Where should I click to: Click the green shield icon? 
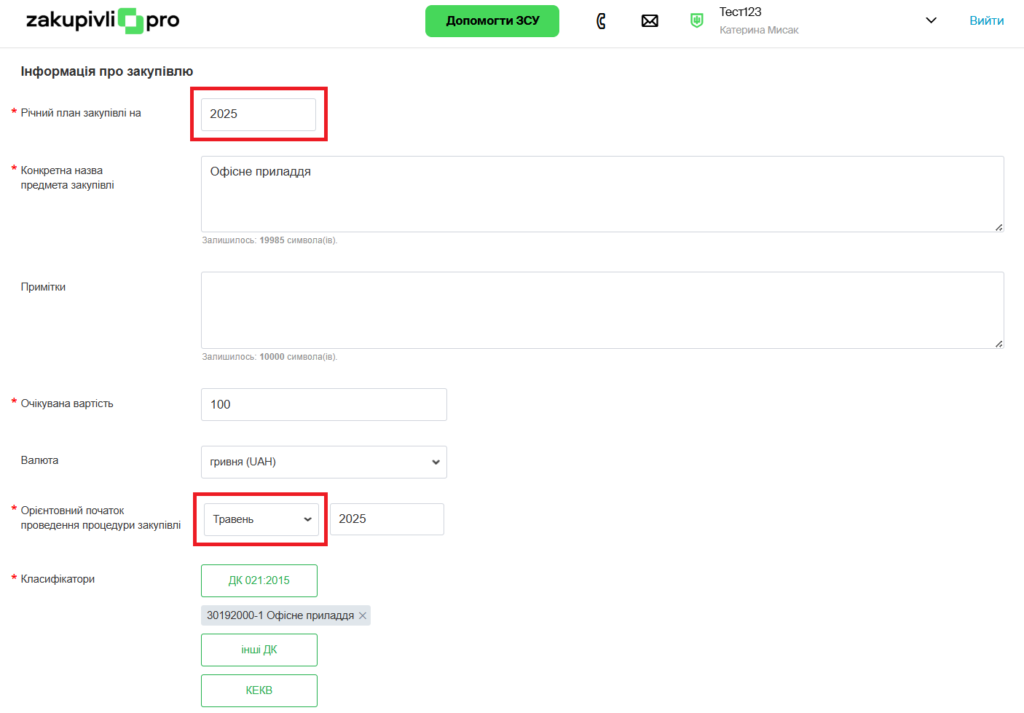[697, 21]
